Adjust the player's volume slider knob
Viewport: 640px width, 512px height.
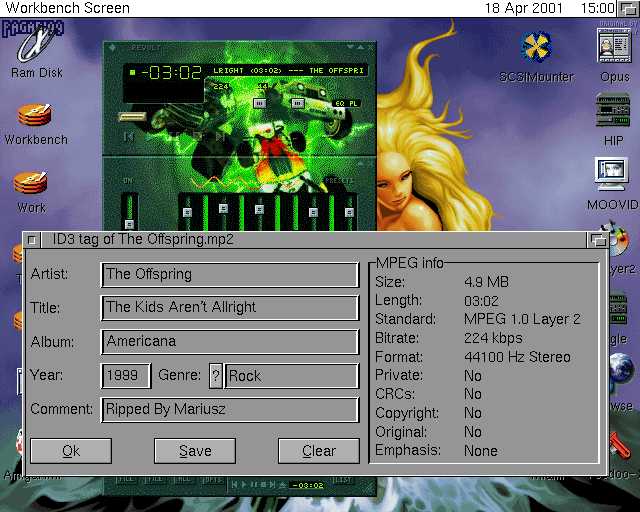(x=260, y=104)
